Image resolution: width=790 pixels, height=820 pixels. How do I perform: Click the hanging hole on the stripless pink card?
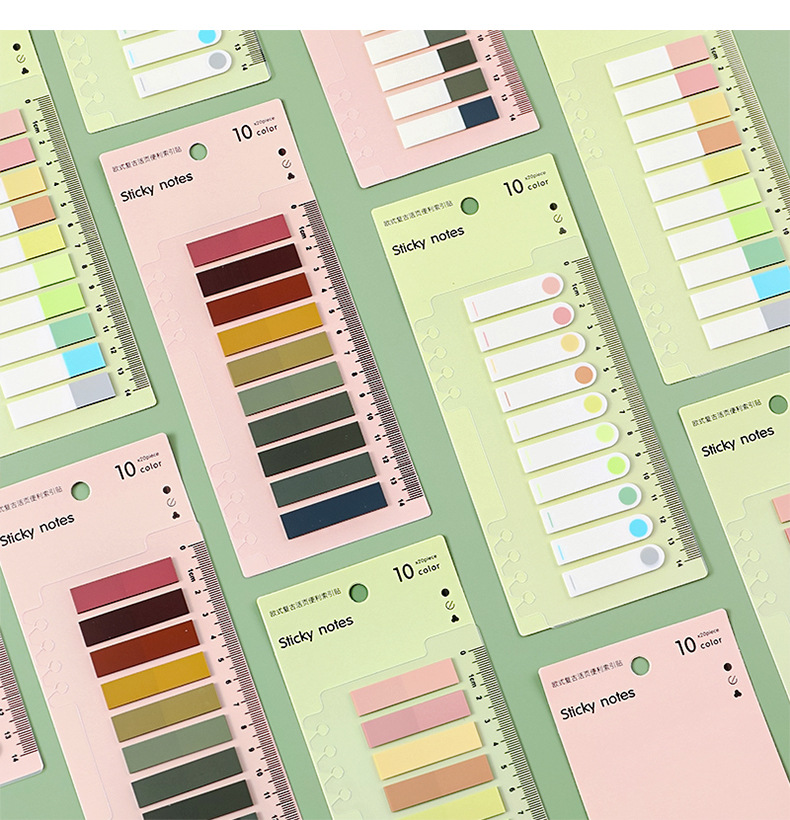point(640,666)
